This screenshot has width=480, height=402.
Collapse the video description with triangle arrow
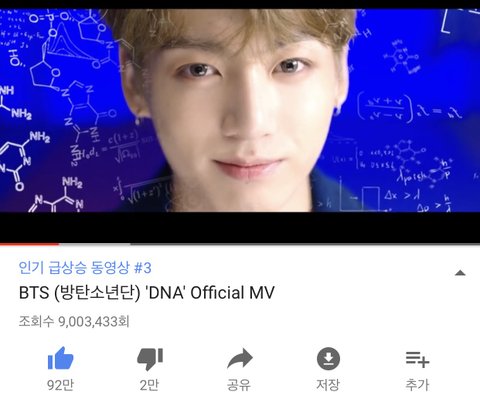(460, 273)
